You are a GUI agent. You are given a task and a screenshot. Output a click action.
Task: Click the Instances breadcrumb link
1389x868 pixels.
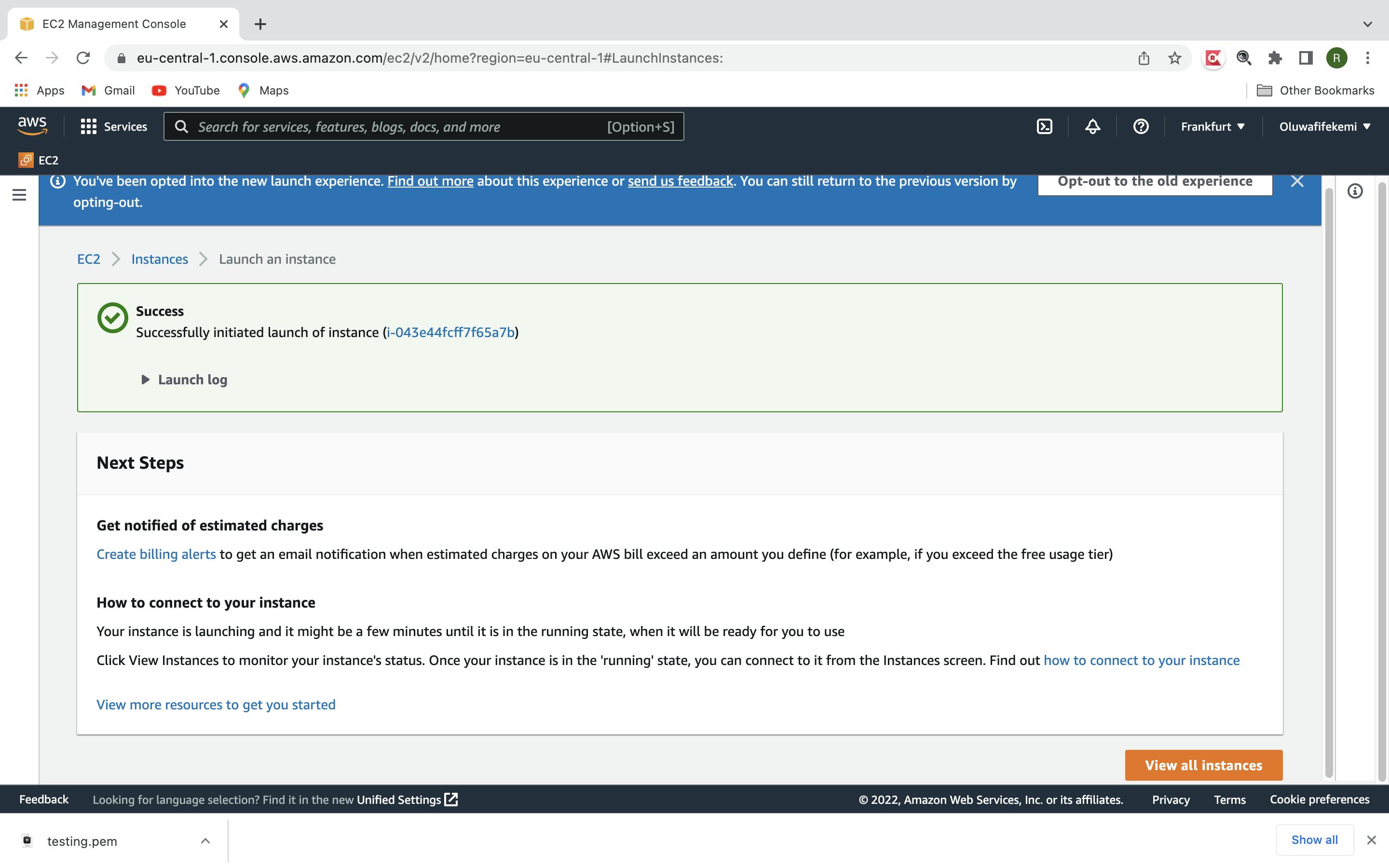pos(159,258)
